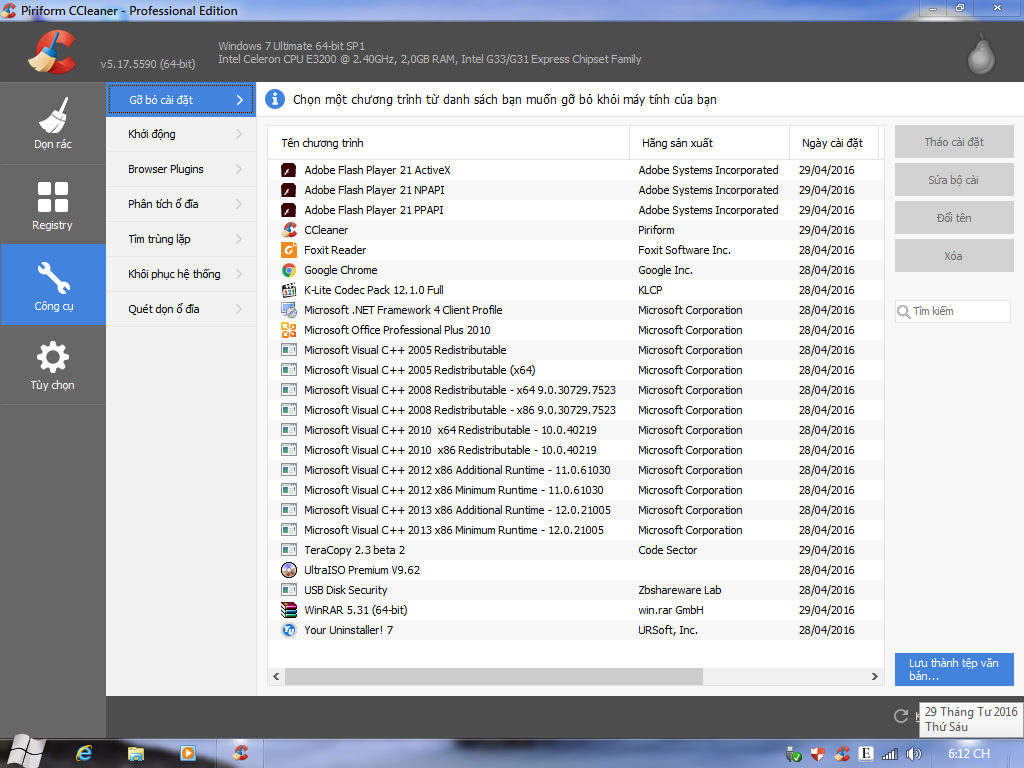Open Windows Explorer folder taskbar icon
Image resolution: width=1024 pixels, height=768 pixels.
point(135,754)
